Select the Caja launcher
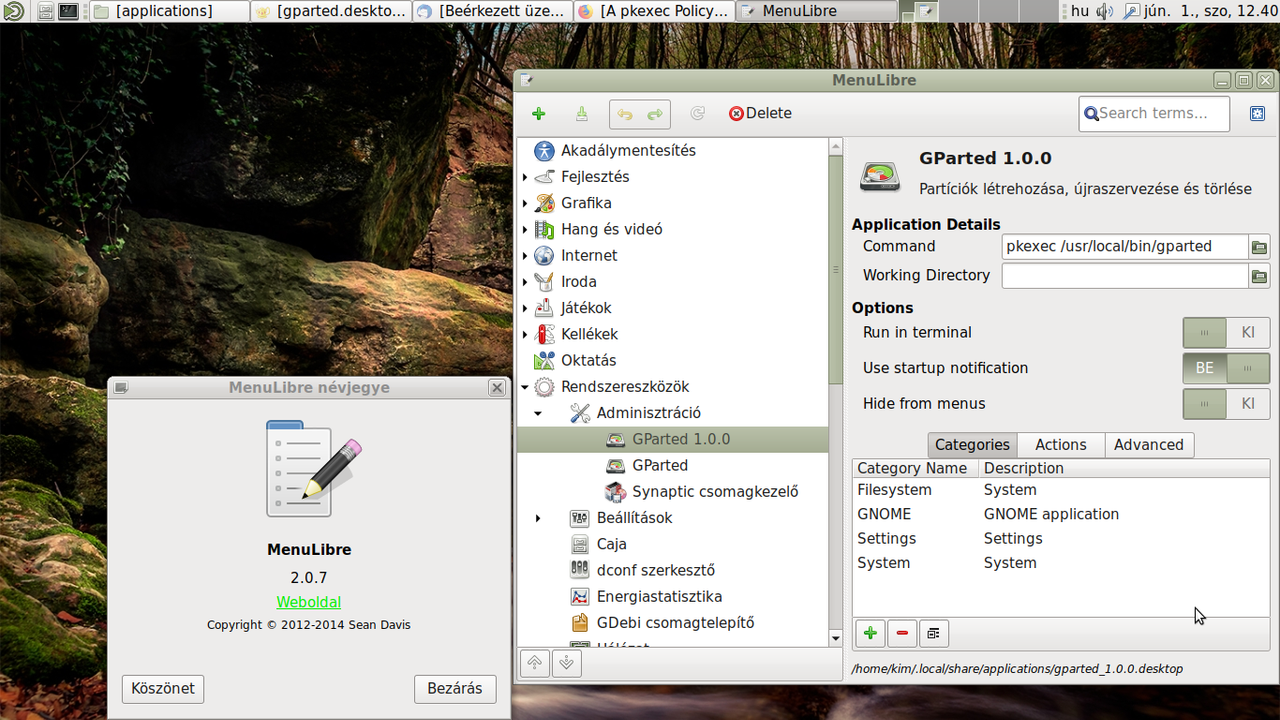 pos(673,545)
